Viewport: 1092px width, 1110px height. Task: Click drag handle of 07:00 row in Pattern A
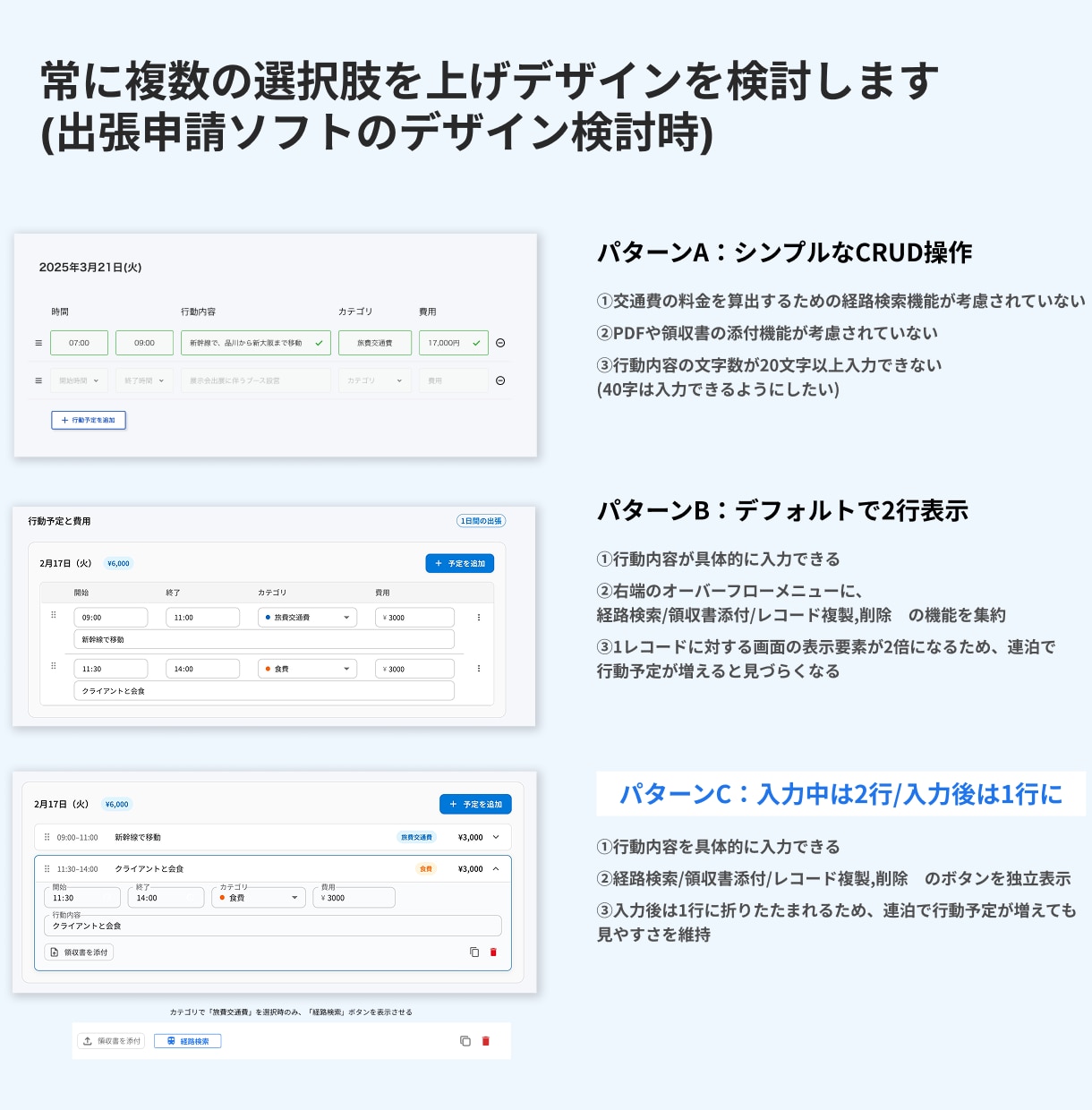[x=38, y=343]
